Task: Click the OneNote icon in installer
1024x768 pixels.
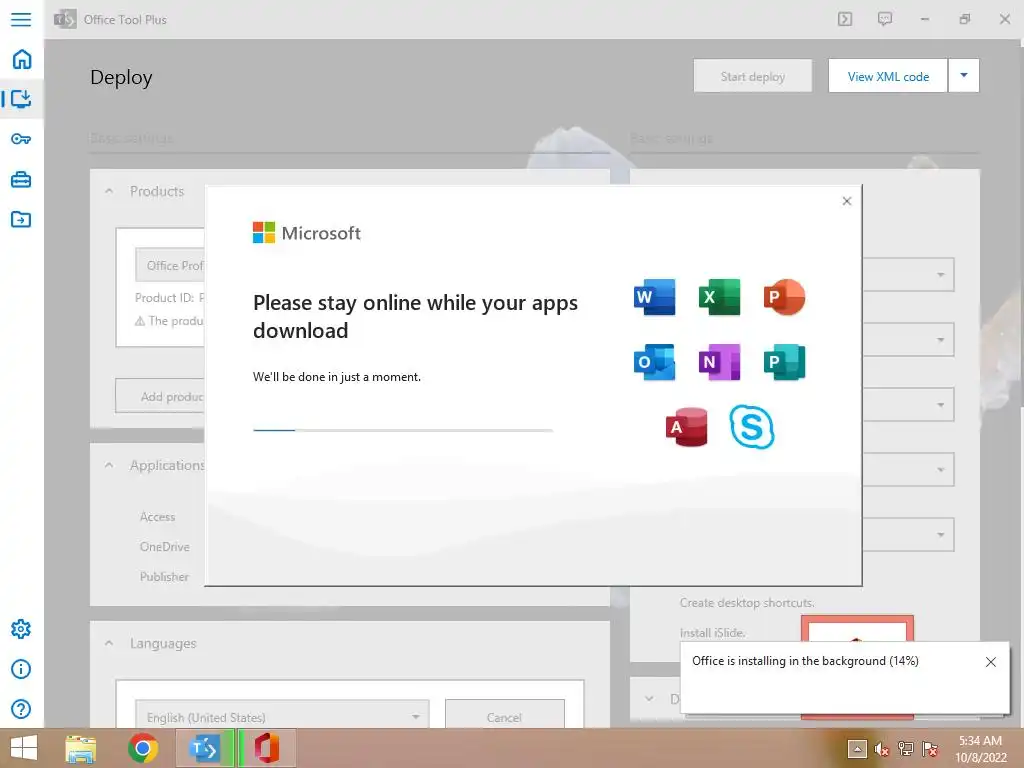Action: [x=719, y=362]
